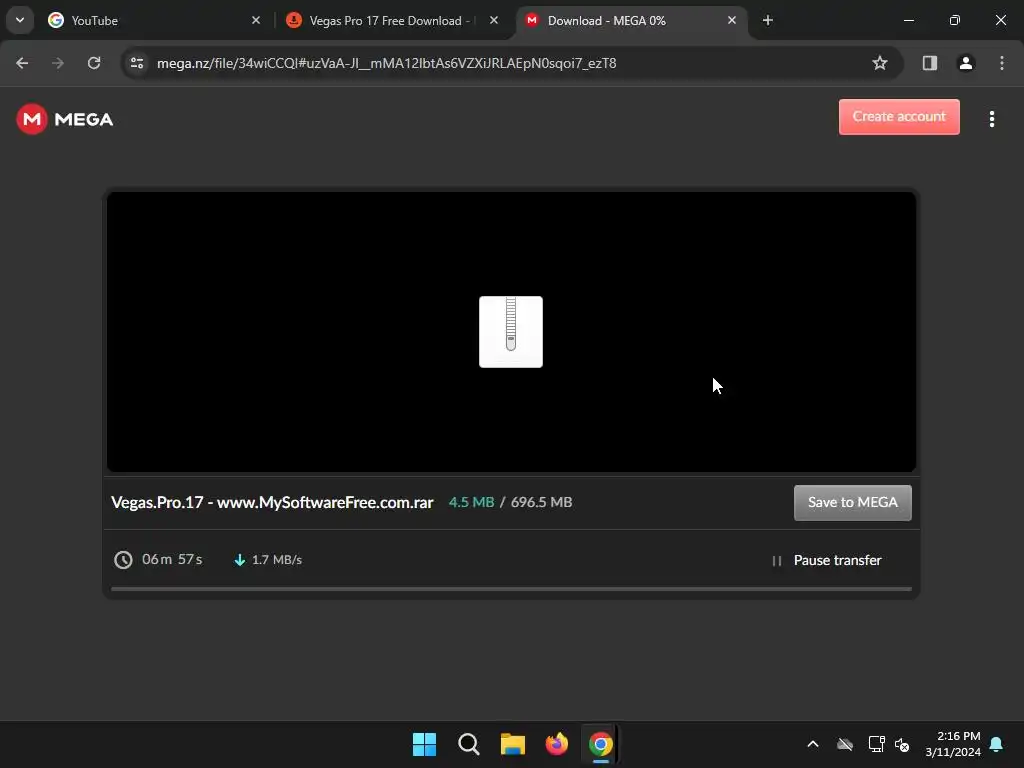This screenshot has width=1024, height=768.
Task: Open the clock and date panel
Action: (x=953, y=744)
